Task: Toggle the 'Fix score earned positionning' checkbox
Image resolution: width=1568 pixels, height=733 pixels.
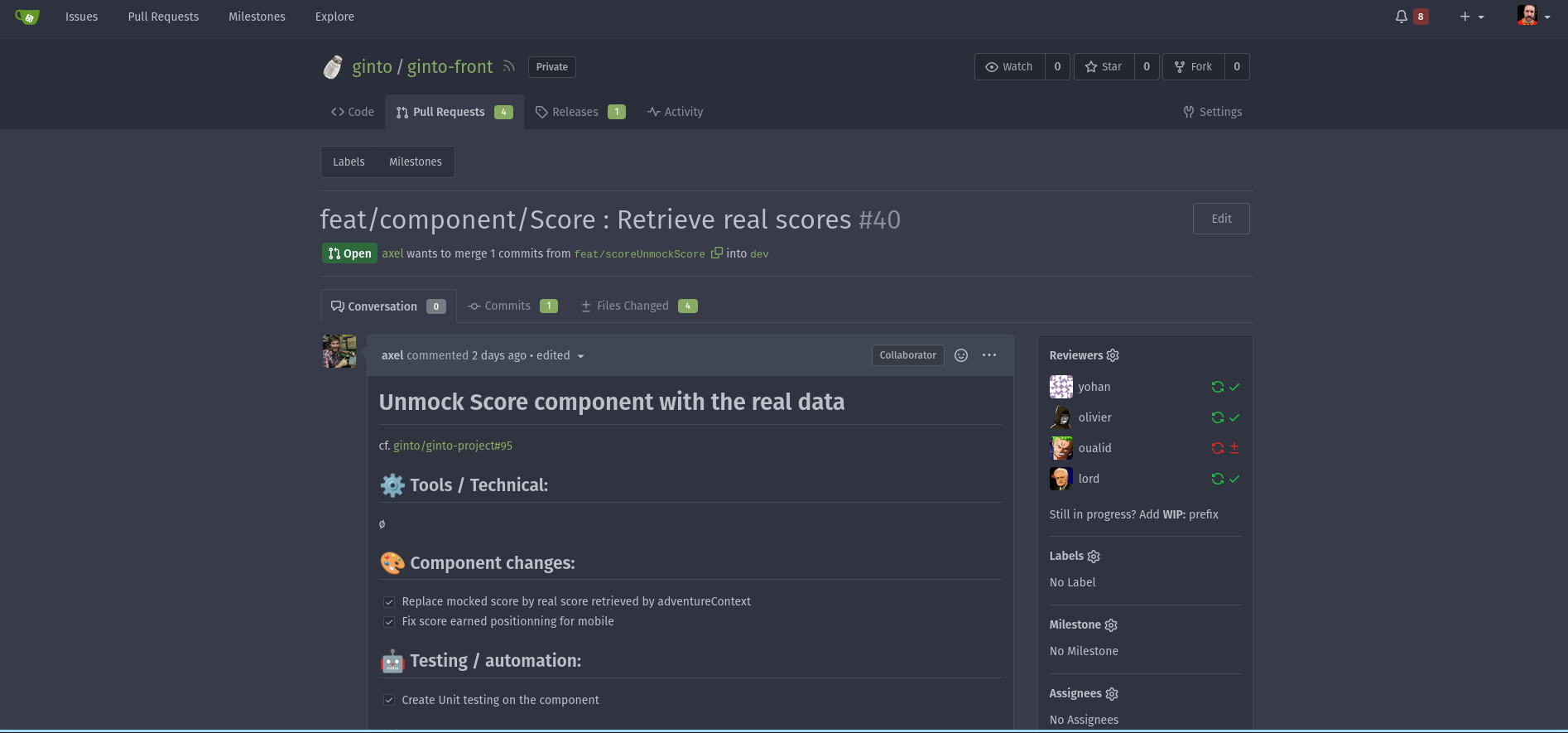Action: tap(389, 622)
